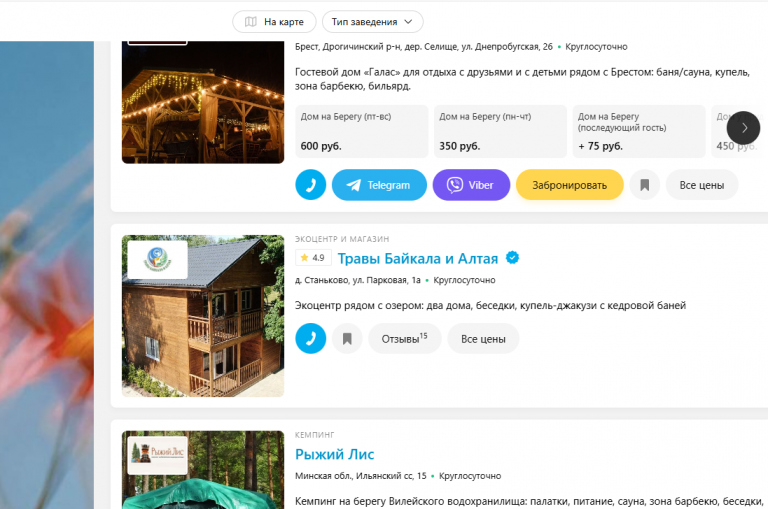Select the последующий гость price card
This screenshot has width=768, height=509.
pos(639,131)
